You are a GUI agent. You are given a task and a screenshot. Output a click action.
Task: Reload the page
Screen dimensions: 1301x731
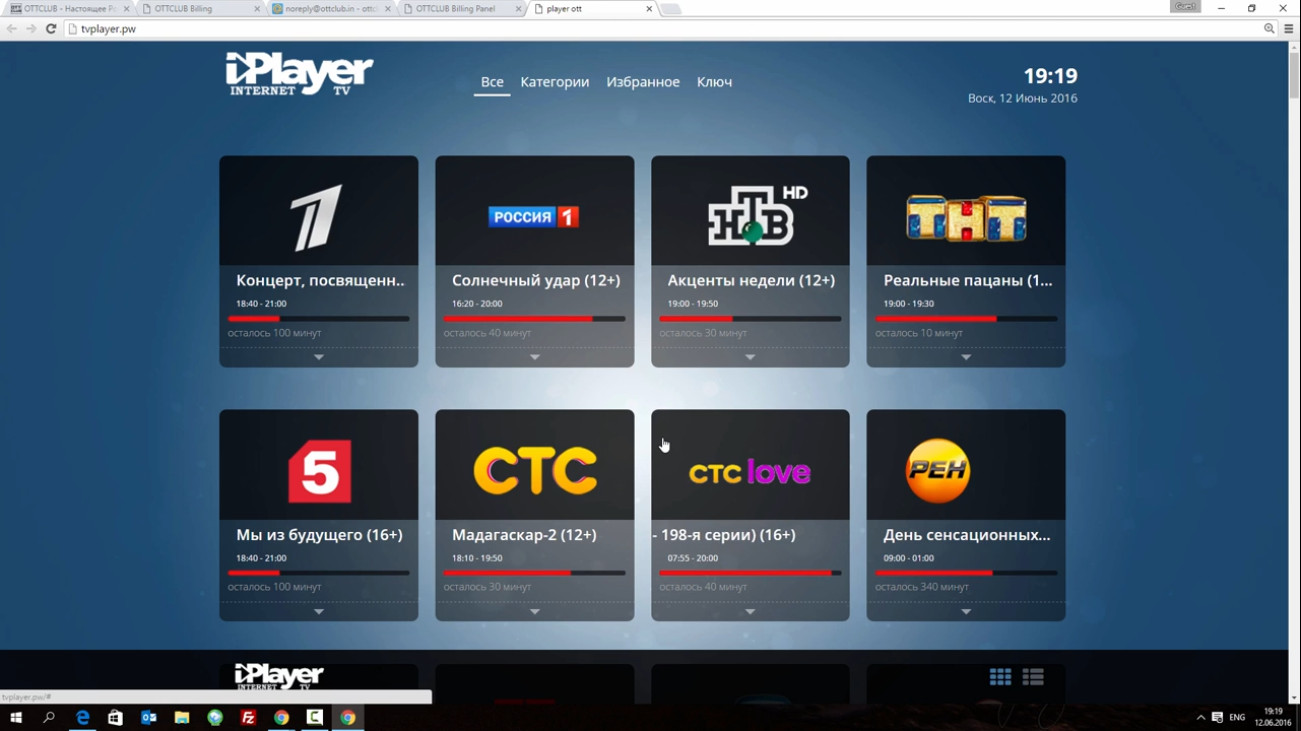pos(51,29)
